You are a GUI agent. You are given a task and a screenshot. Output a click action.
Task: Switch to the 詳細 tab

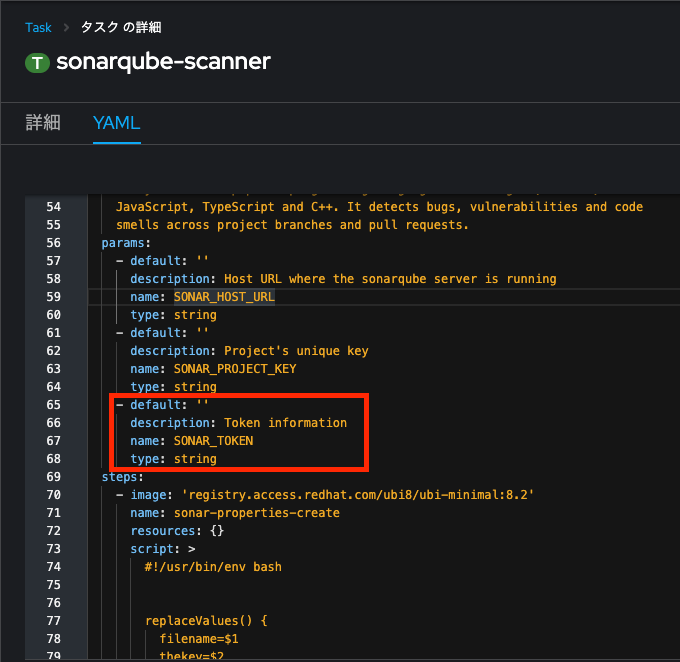[43, 123]
